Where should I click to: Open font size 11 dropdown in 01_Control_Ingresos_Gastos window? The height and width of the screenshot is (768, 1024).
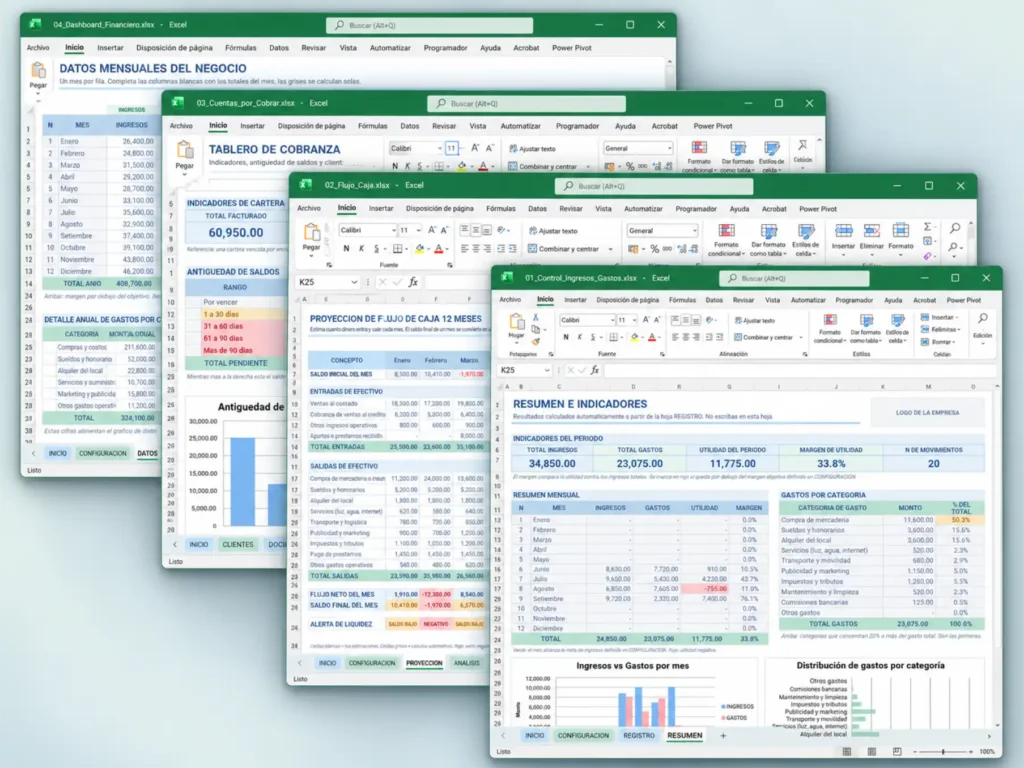coord(634,320)
